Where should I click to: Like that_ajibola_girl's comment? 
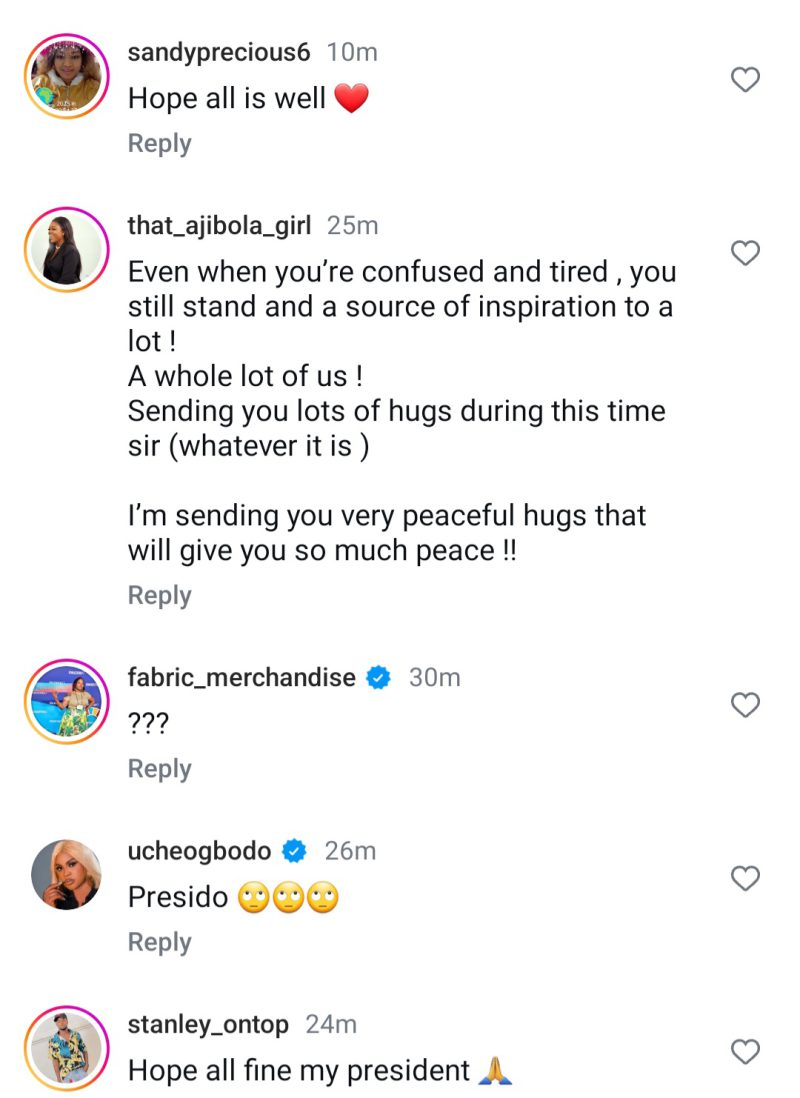746,253
